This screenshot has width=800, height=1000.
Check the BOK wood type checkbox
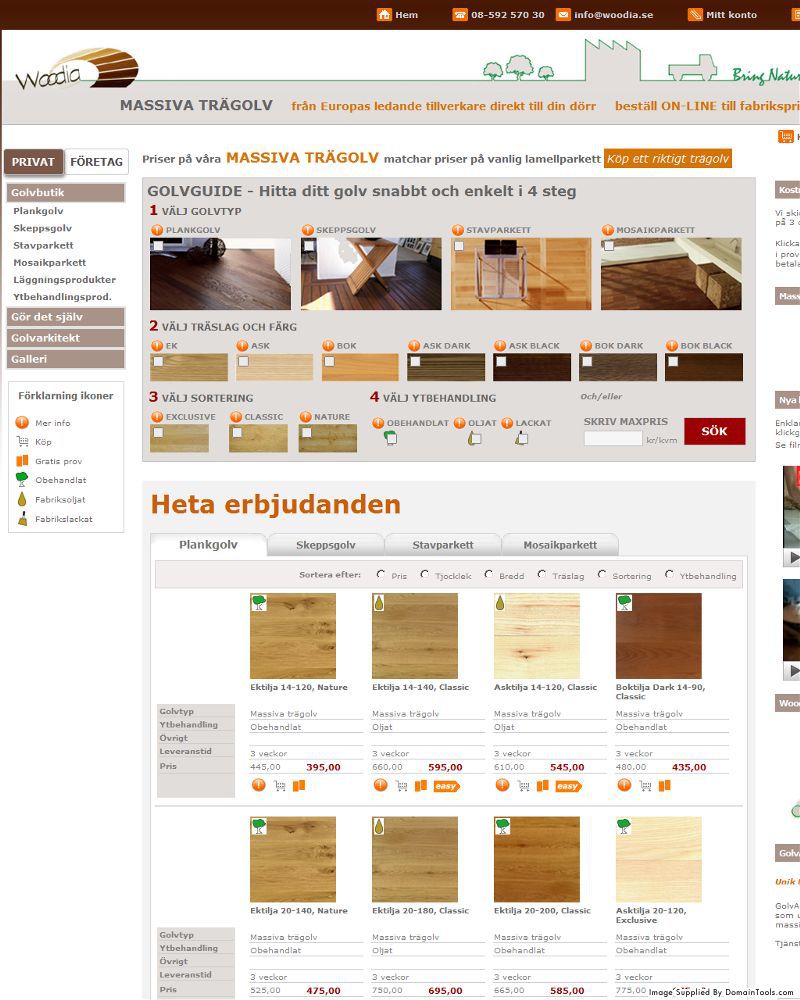tap(329, 362)
